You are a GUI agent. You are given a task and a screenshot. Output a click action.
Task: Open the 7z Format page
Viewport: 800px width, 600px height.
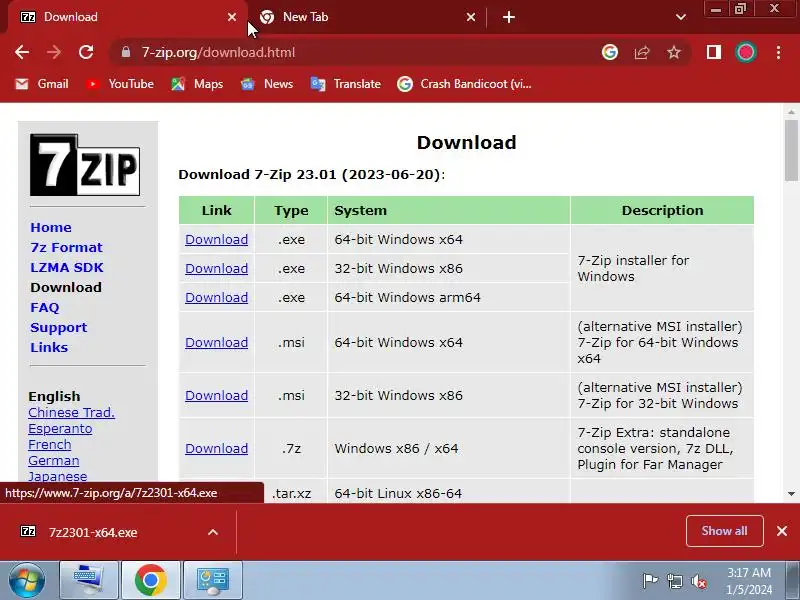pyautogui.click(x=66, y=247)
